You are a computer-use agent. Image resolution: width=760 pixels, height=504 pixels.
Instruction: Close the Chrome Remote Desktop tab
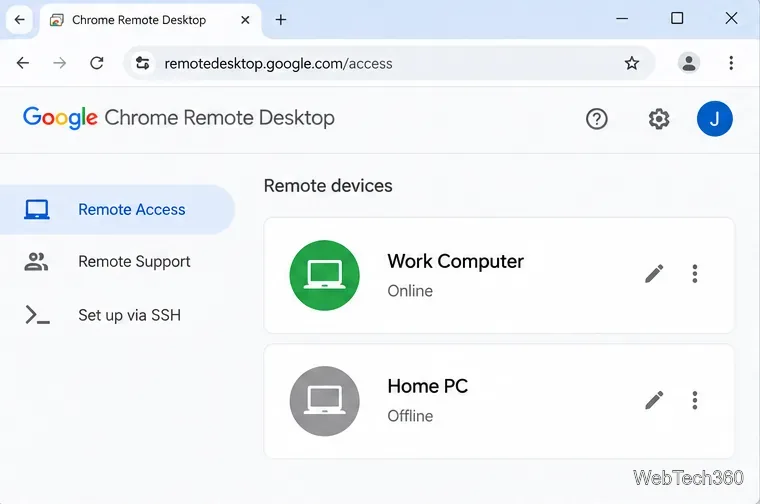click(245, 20)
